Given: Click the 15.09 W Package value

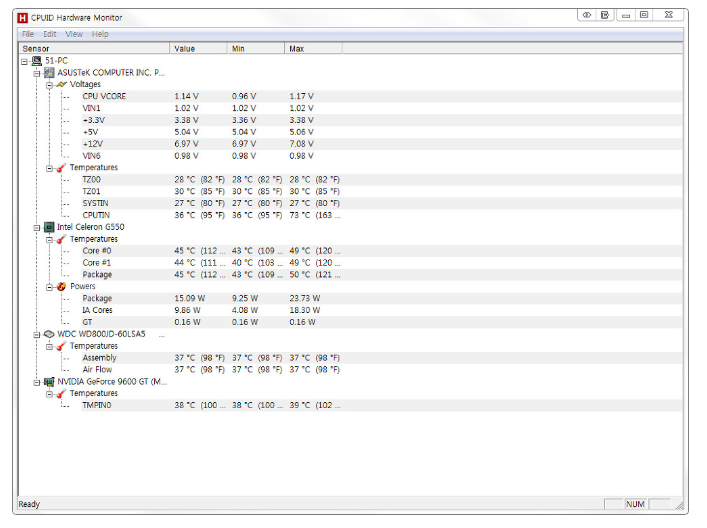Looking at the screenshot, I should click(190, 298).
